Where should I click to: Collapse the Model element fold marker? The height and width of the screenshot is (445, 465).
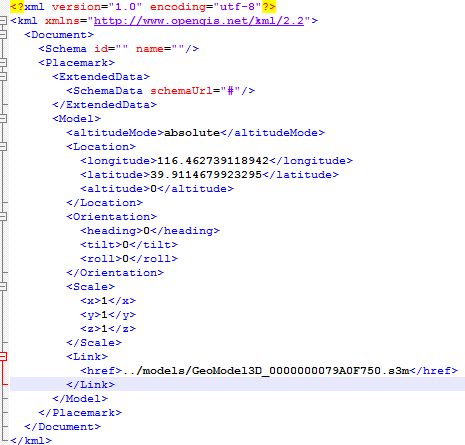pos(3,119)
